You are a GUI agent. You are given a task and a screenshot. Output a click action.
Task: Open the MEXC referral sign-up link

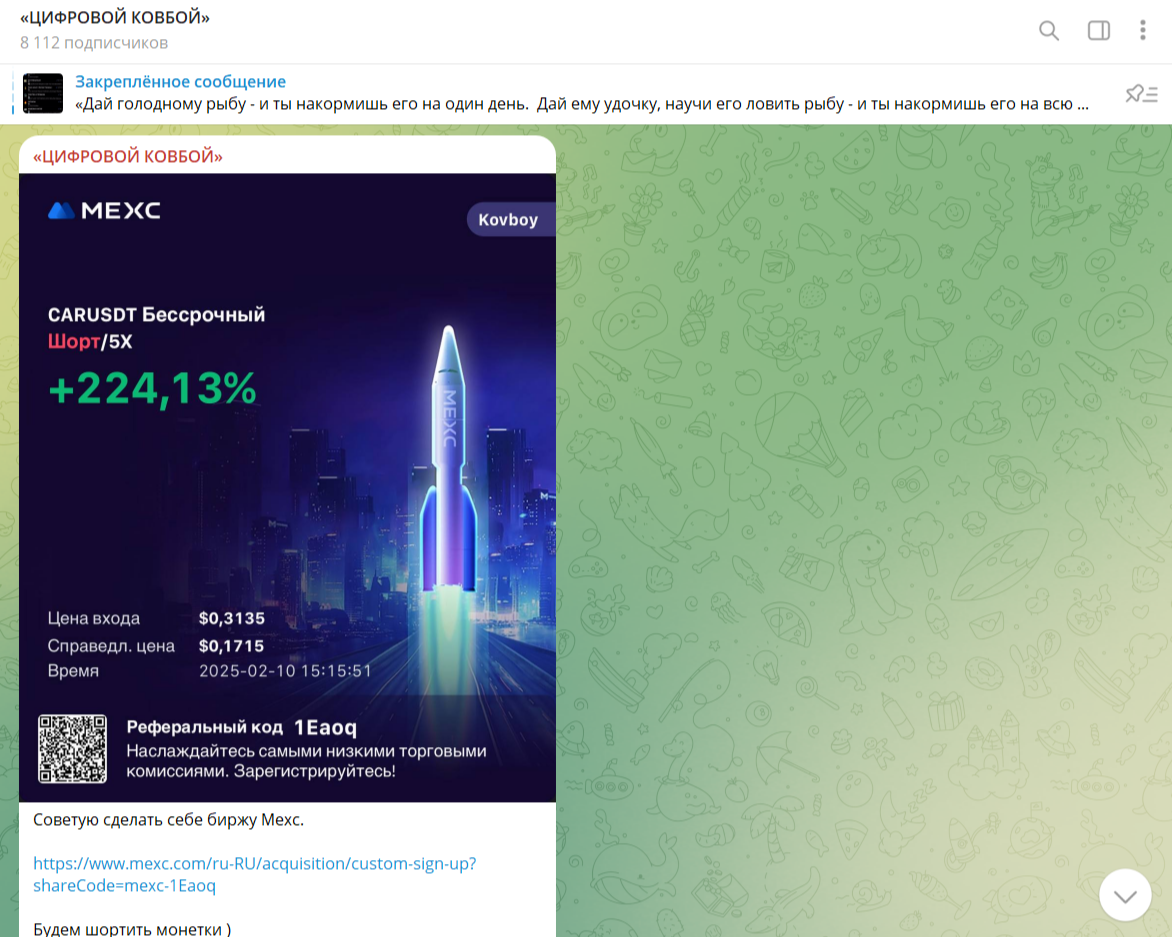click(254, 874)
